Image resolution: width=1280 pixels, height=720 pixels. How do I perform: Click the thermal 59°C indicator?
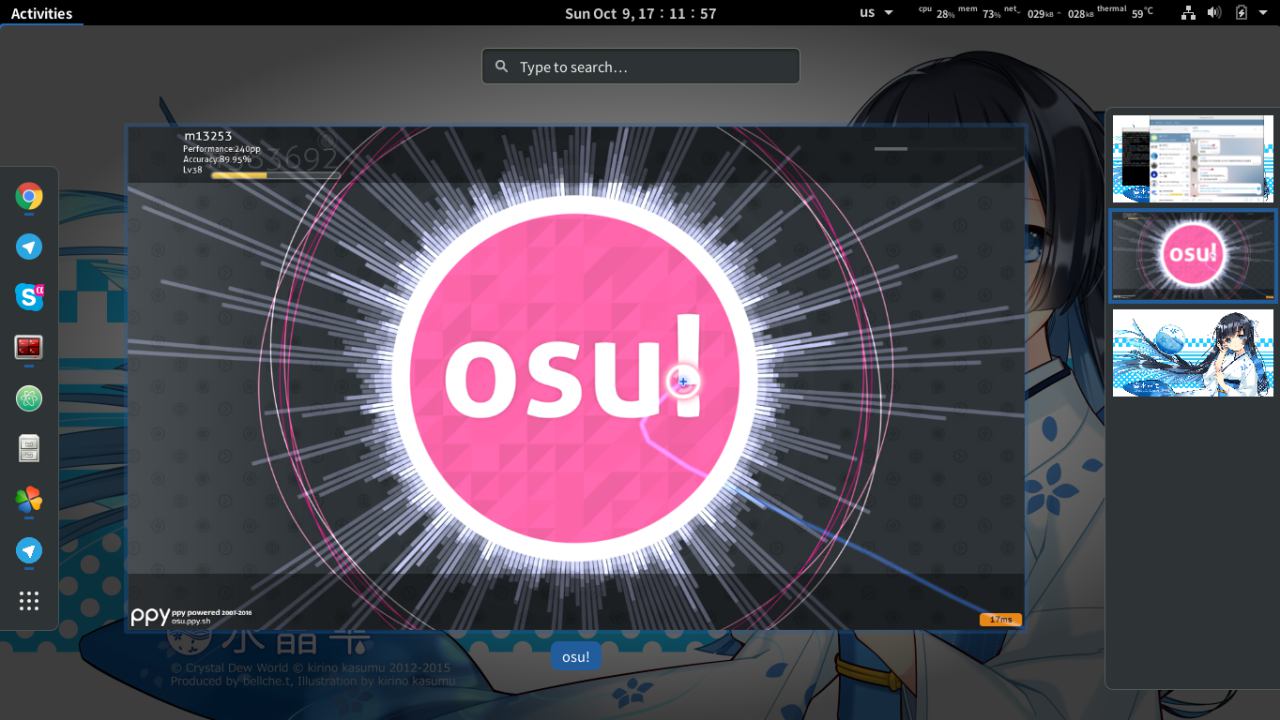coord(1125,13)
